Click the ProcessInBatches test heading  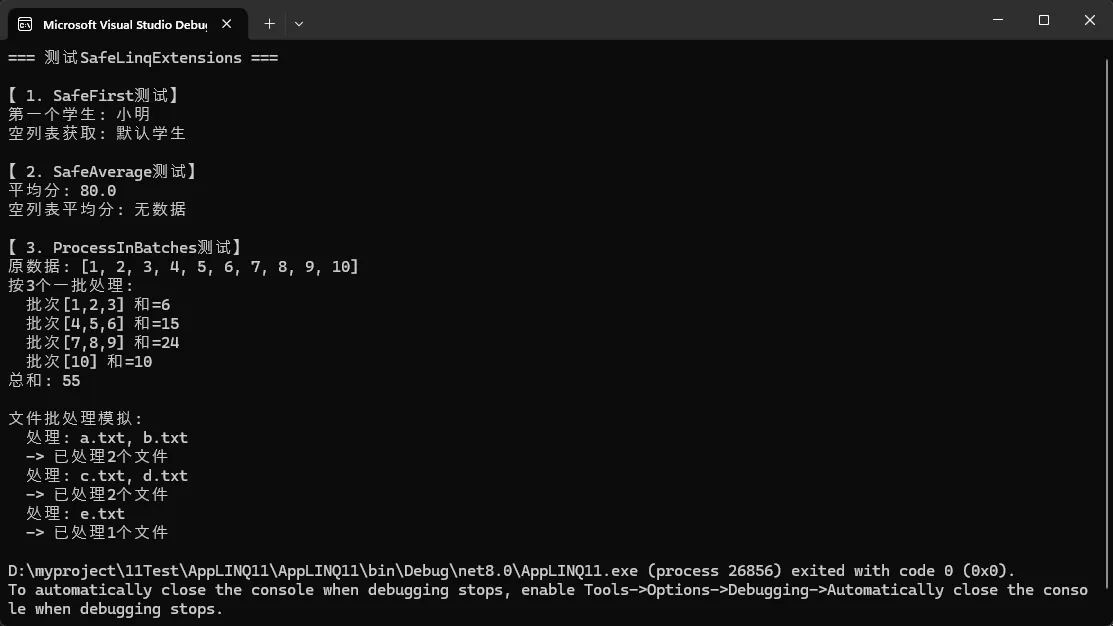[124, 247]
